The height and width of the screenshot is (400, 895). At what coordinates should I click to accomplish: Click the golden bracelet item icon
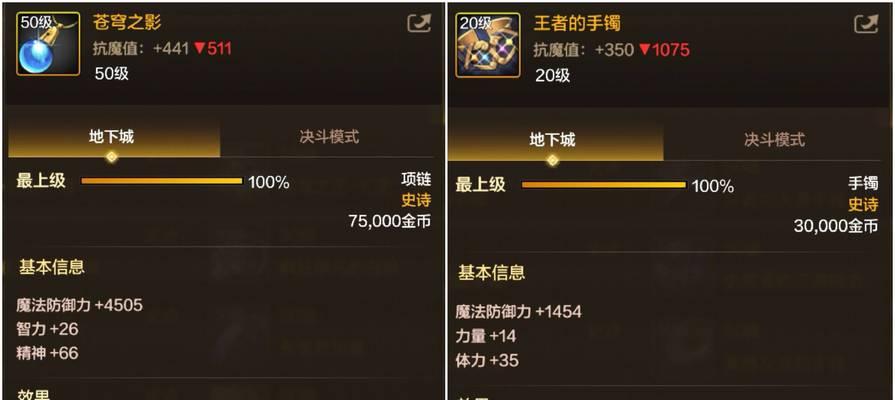(488, 45)
